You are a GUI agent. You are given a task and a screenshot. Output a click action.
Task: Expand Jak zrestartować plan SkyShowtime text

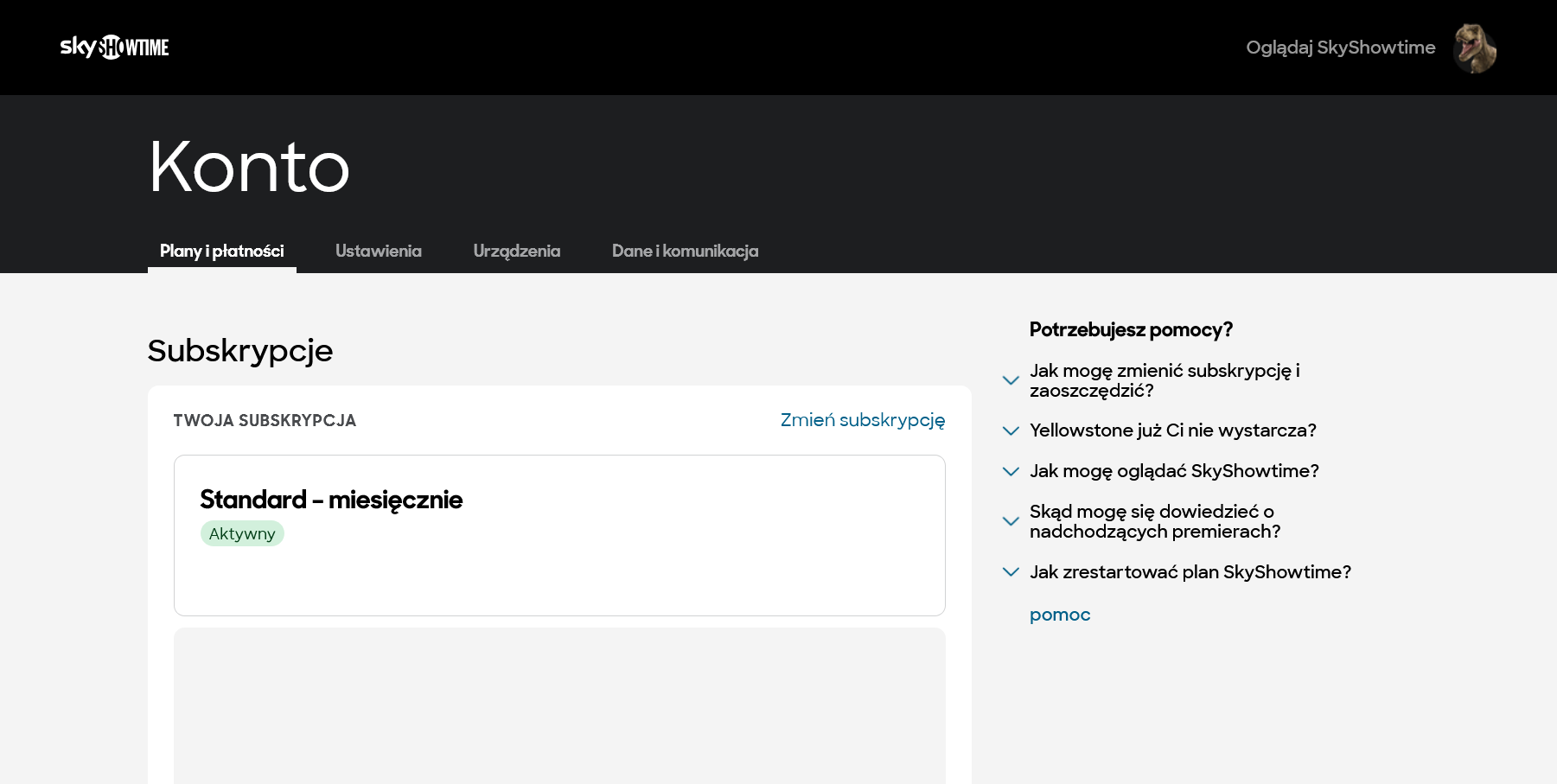(1190, 572)
